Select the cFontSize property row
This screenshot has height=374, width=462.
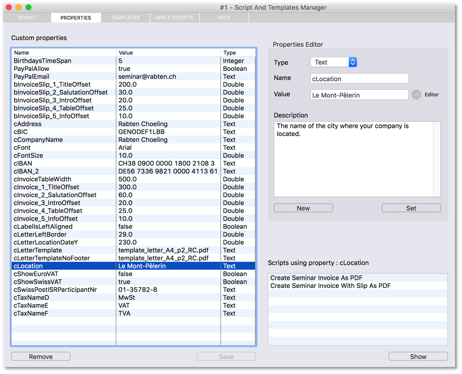(x=133, y=155)
